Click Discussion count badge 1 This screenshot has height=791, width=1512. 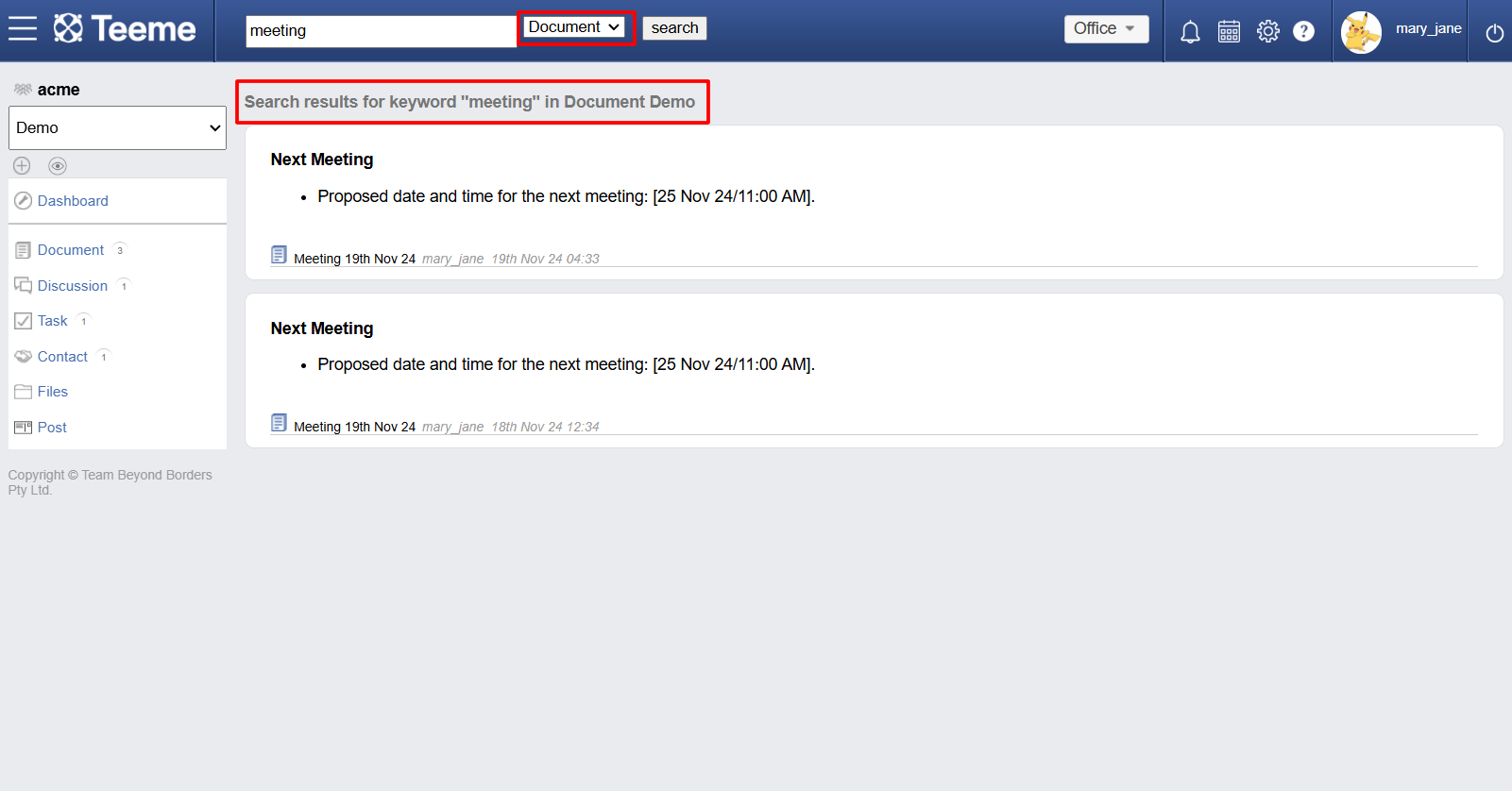pyautogui.click(x=124, y=286)
